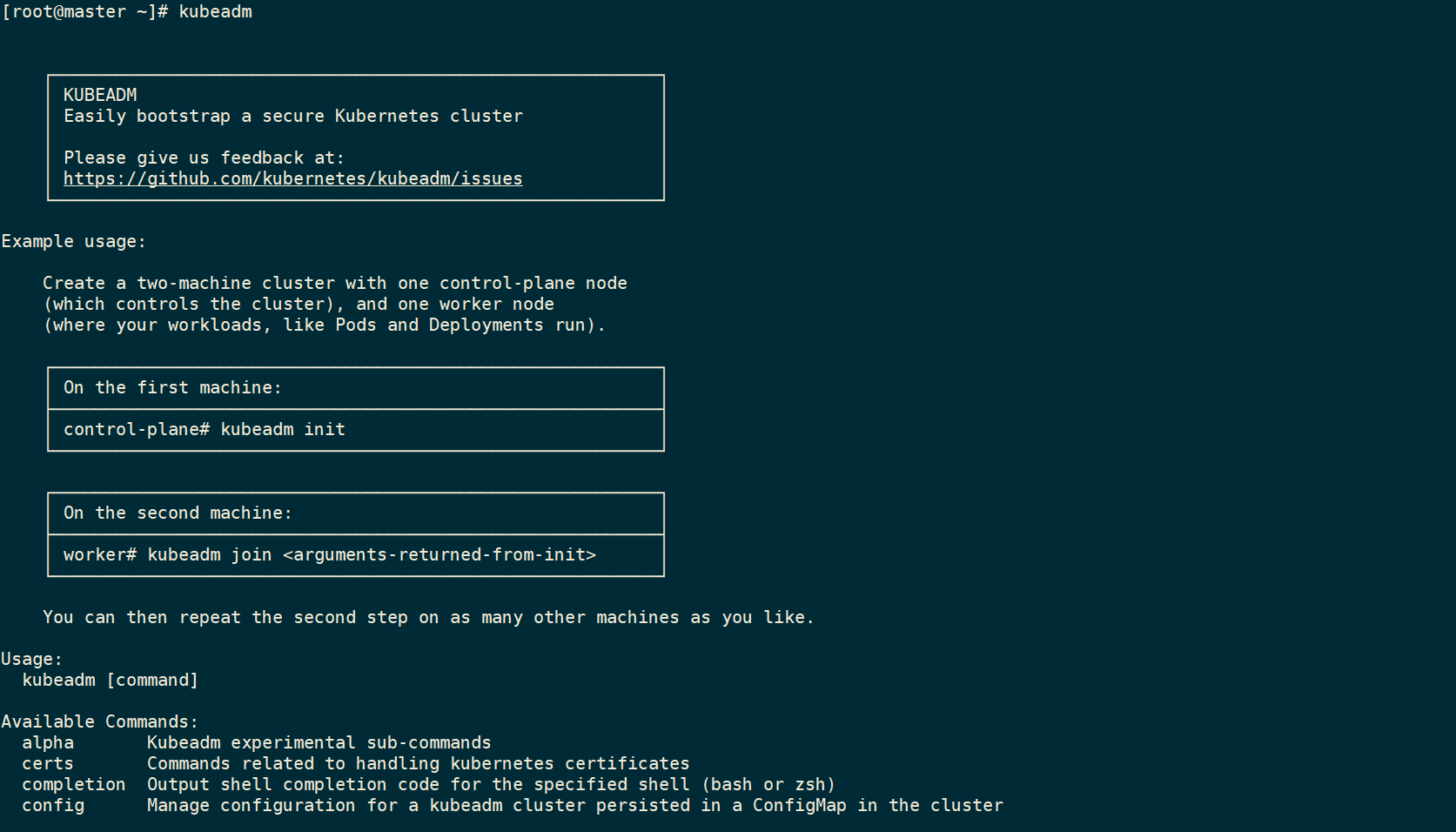This screenshot has width=1456, height=832.
Task: Click the root@master shell prompt
Action: pos(84,11)
